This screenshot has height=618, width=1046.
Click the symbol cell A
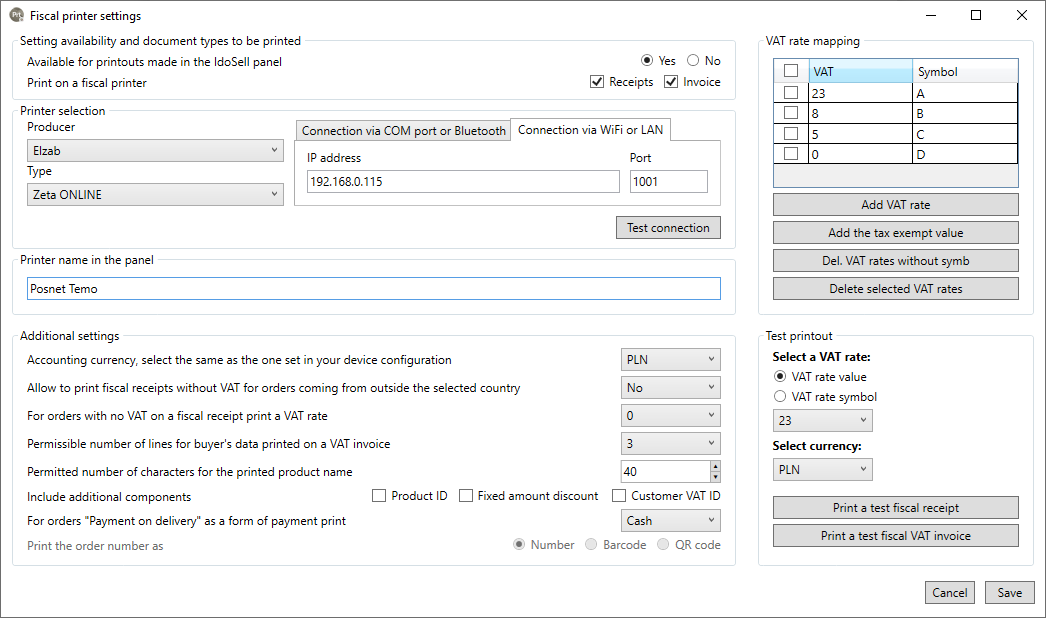click(x=965, y=93)
